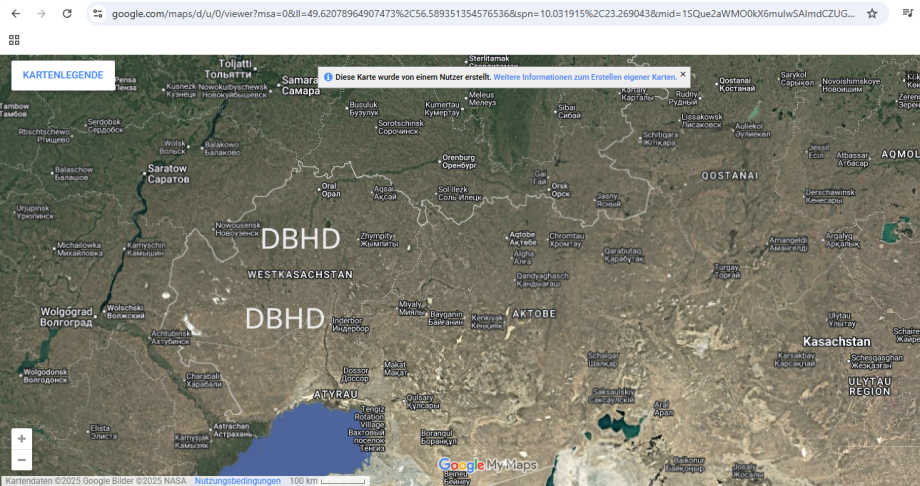Go back to the previous page

(x=15, y=14)
